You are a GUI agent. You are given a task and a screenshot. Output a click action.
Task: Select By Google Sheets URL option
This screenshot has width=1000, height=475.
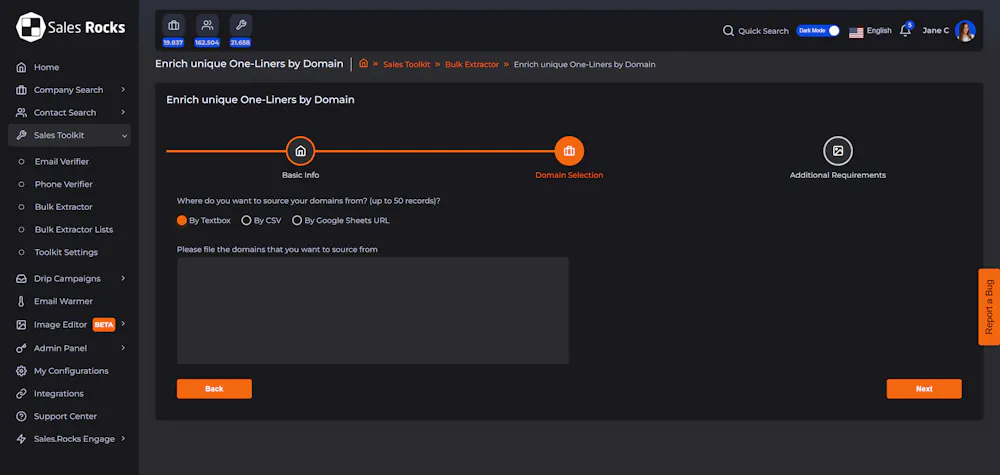pos(297,220)
